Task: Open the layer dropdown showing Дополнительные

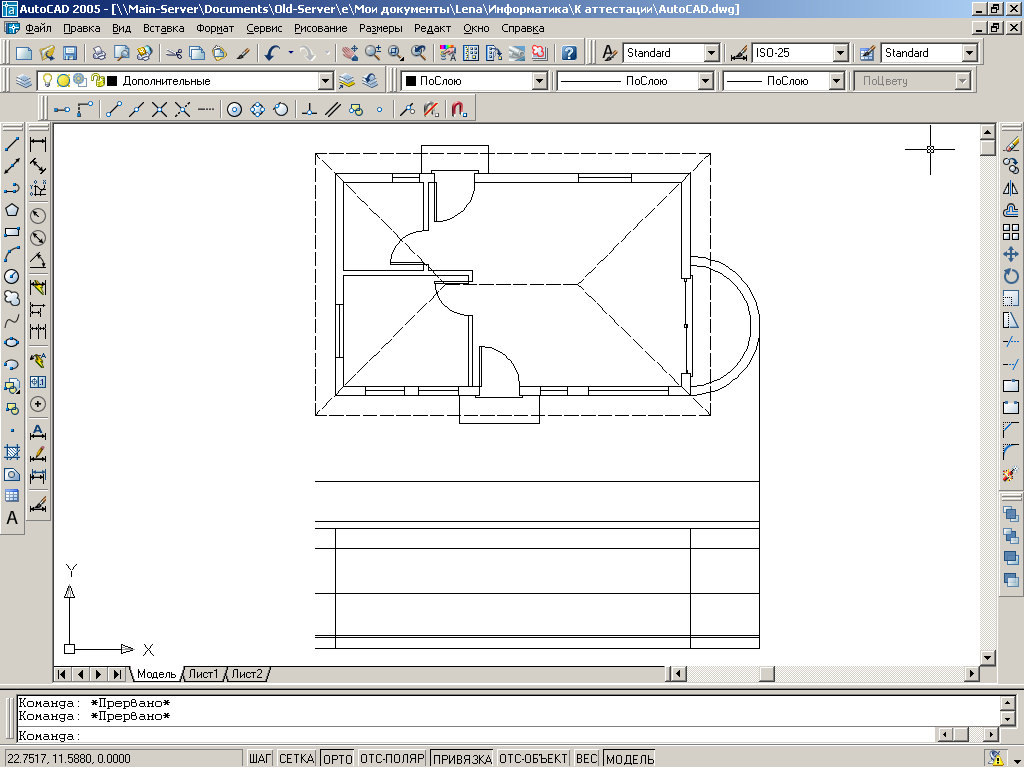Action: (x=324, y=81)
